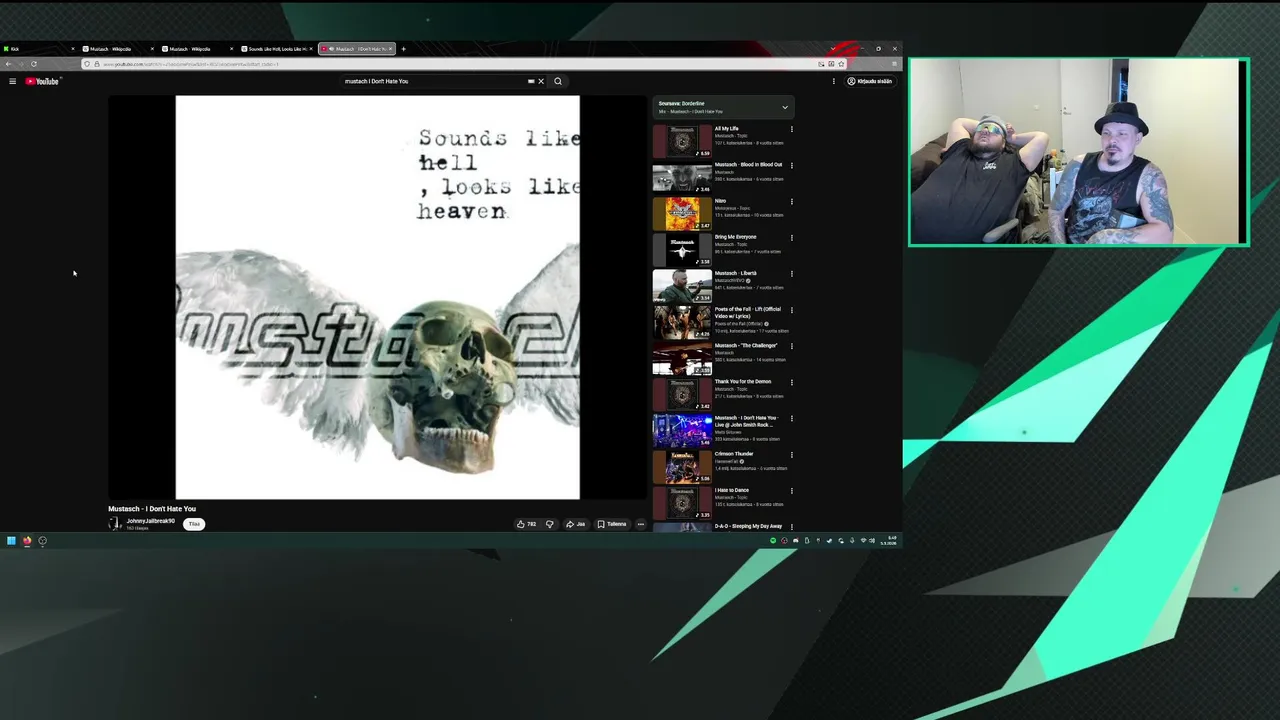Open the Firefox icon in the taskbar

(x=27, y=541)
